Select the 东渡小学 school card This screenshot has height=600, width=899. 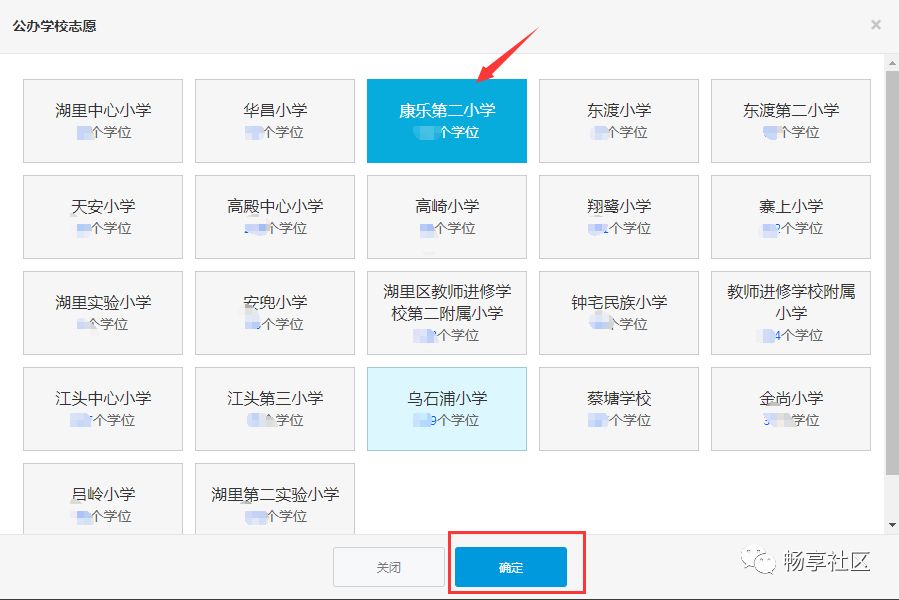(619, 121)
